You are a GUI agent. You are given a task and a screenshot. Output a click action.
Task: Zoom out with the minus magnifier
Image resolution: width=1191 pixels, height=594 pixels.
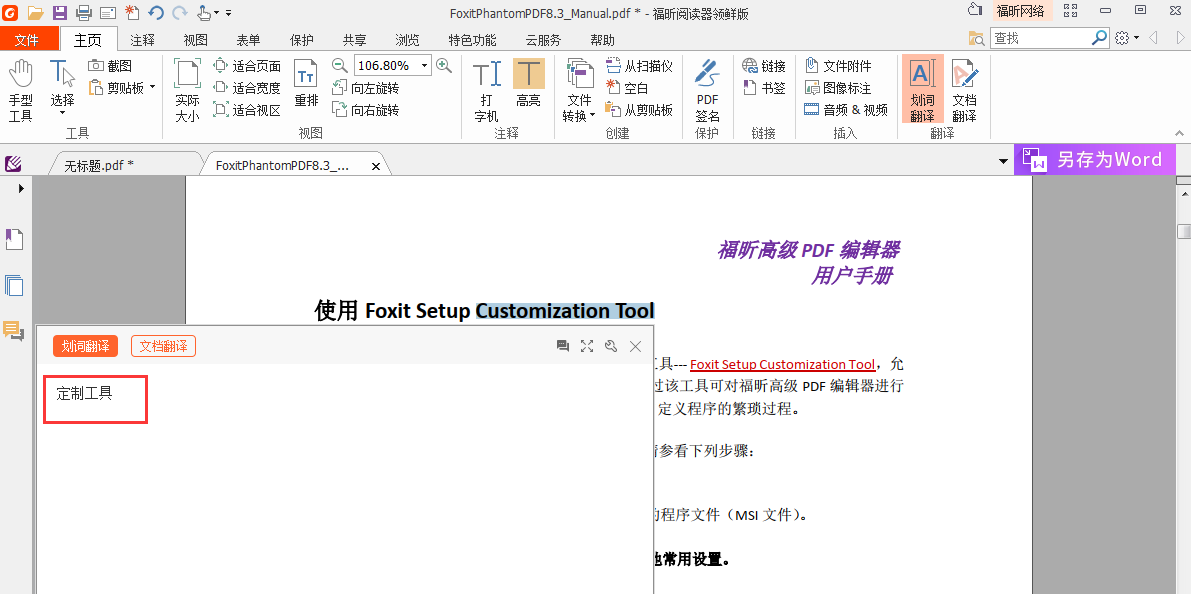pos(340,65)
